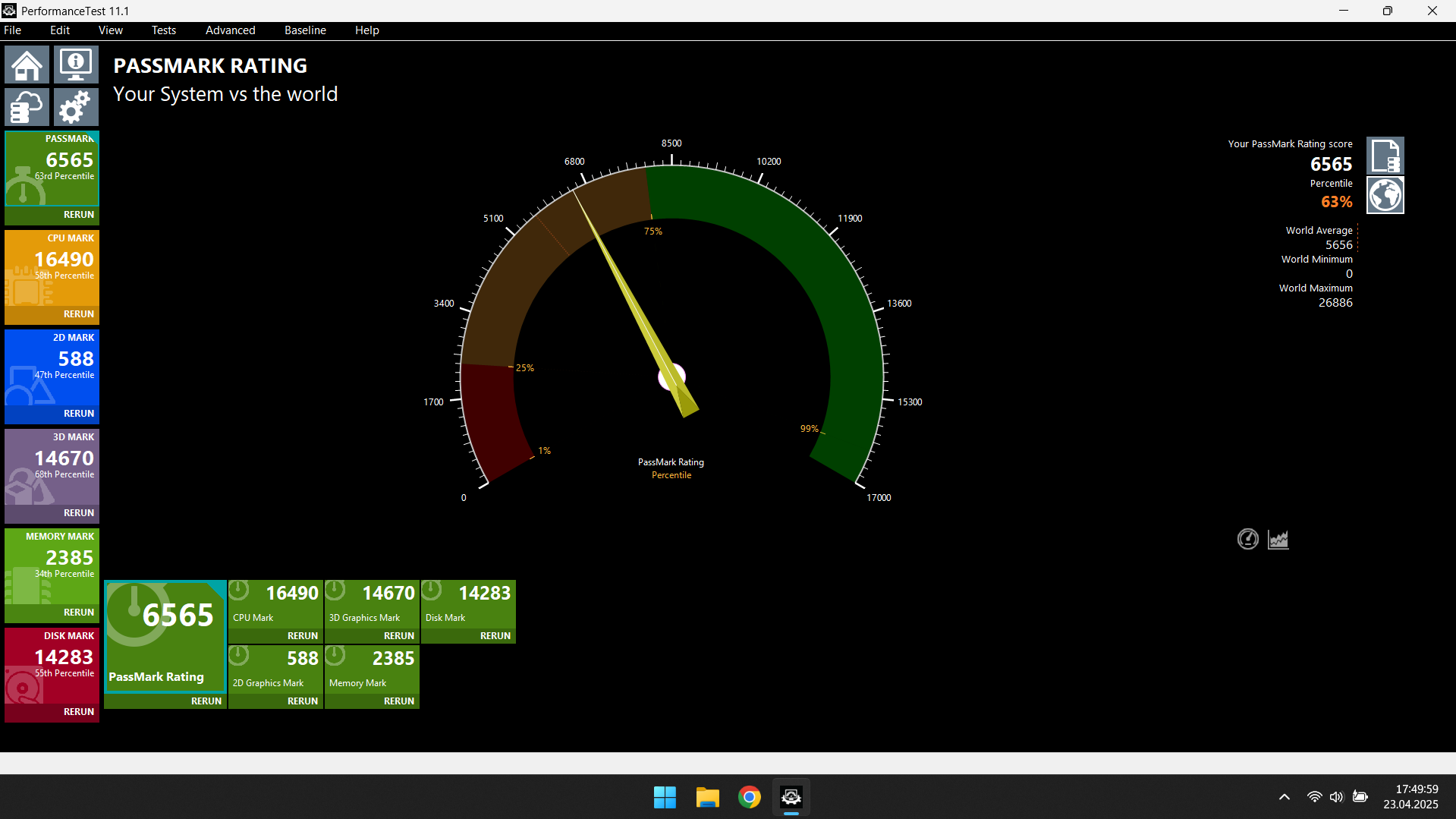Open the Advanced menu
1456x819 pixels.
[x=231, y=30]
